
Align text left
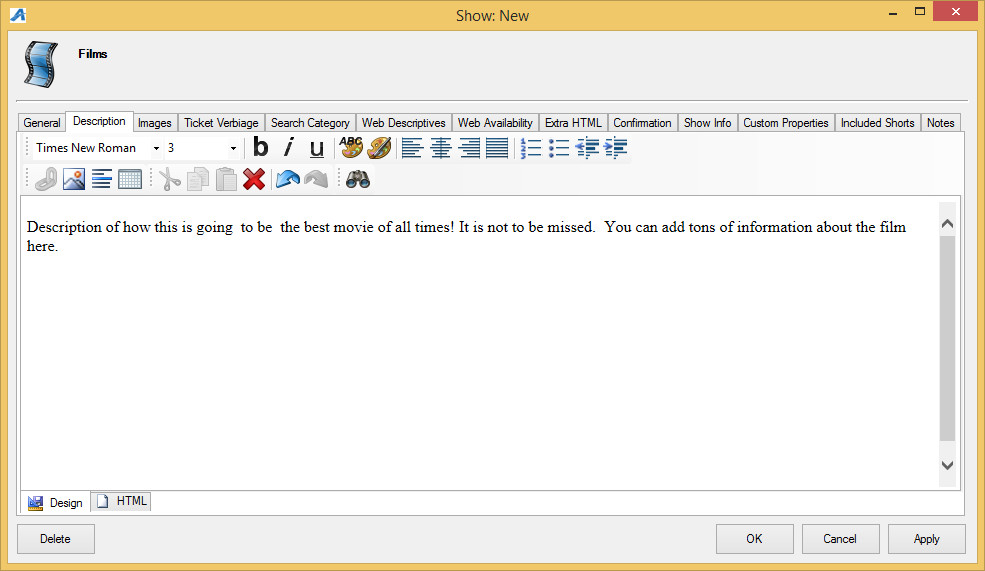412,148
